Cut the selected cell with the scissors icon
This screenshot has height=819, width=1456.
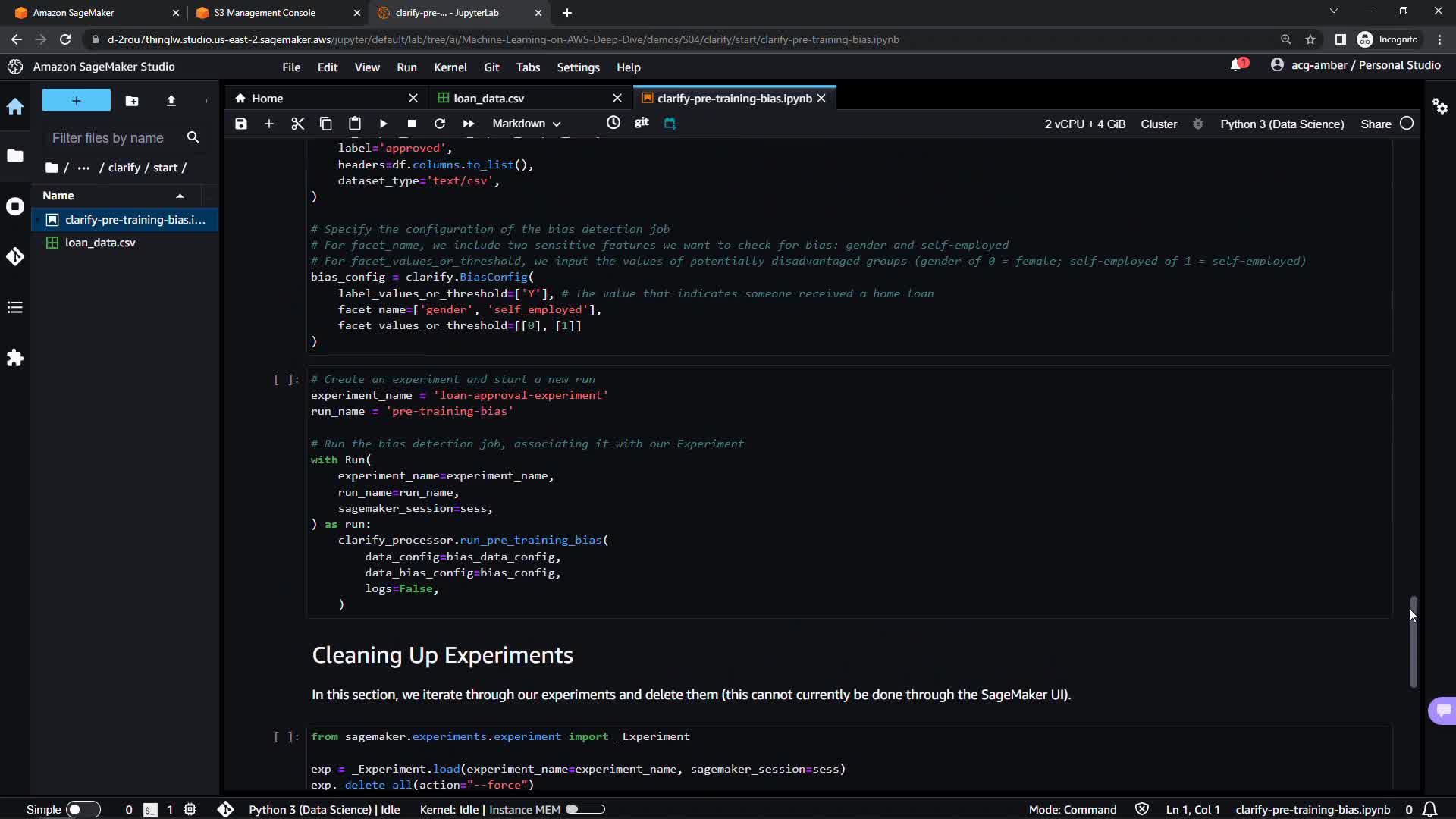click(297, 124)
